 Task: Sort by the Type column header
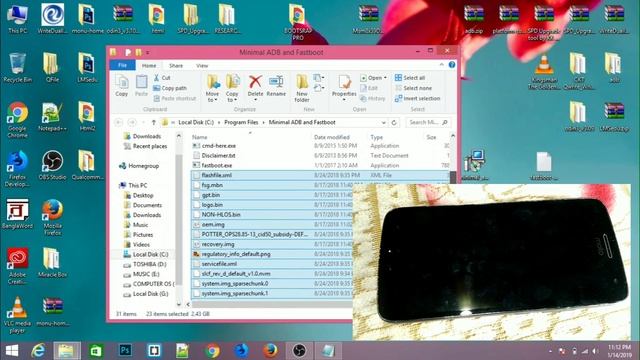pos(376,137)
